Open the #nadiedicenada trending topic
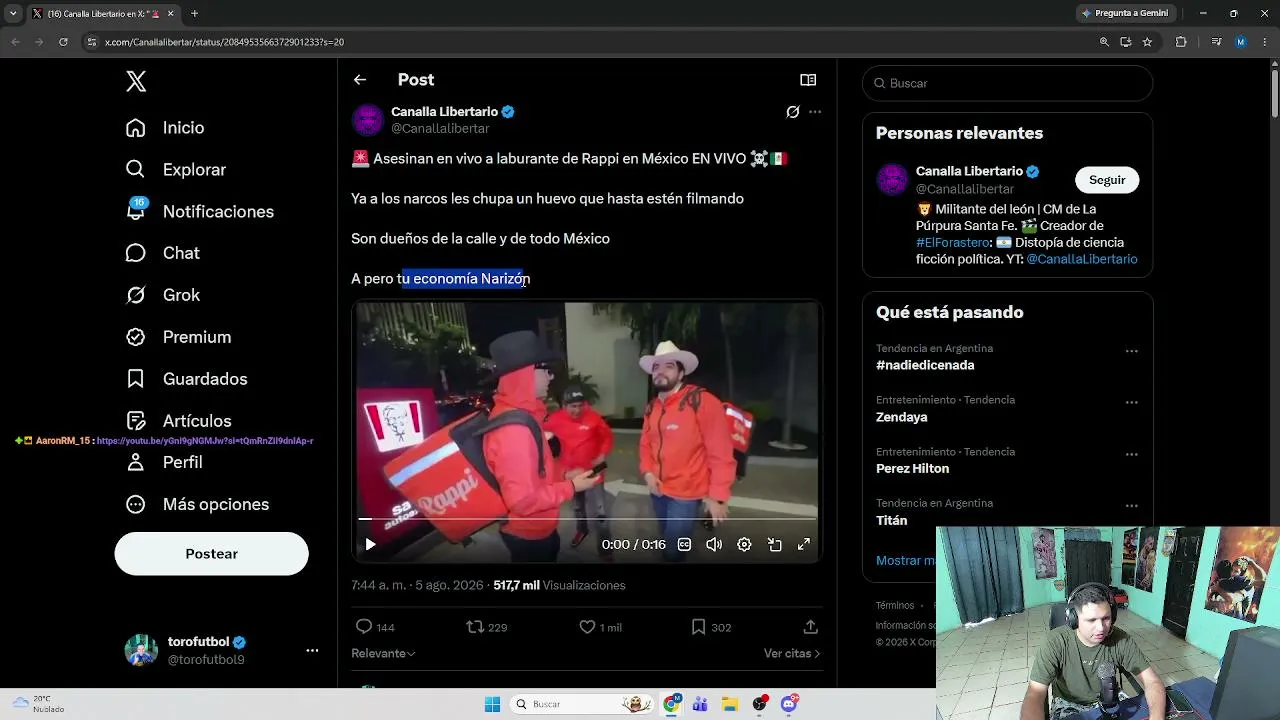Screen dimensions: 1280x720 [925, 365]
